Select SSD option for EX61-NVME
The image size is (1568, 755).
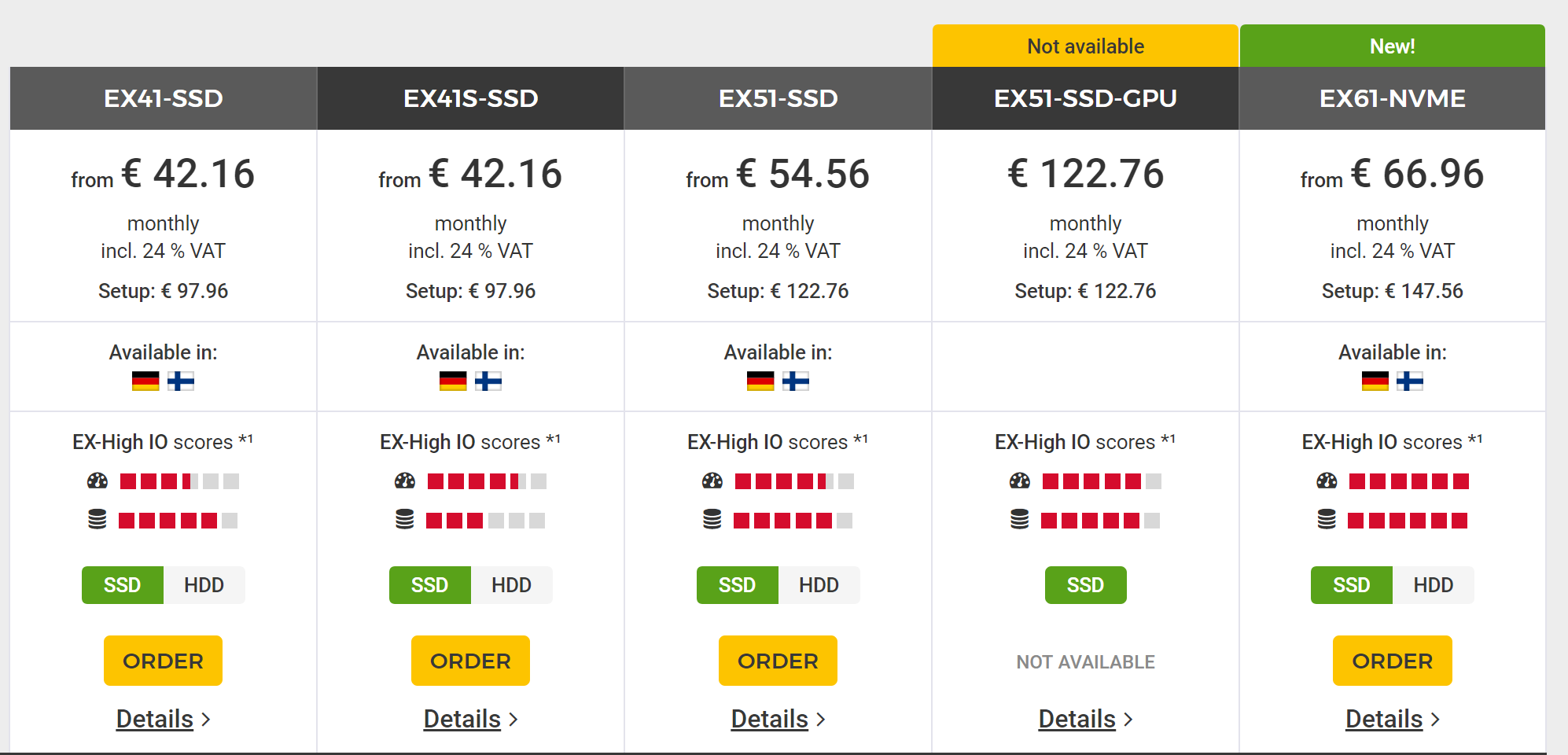1352,585
